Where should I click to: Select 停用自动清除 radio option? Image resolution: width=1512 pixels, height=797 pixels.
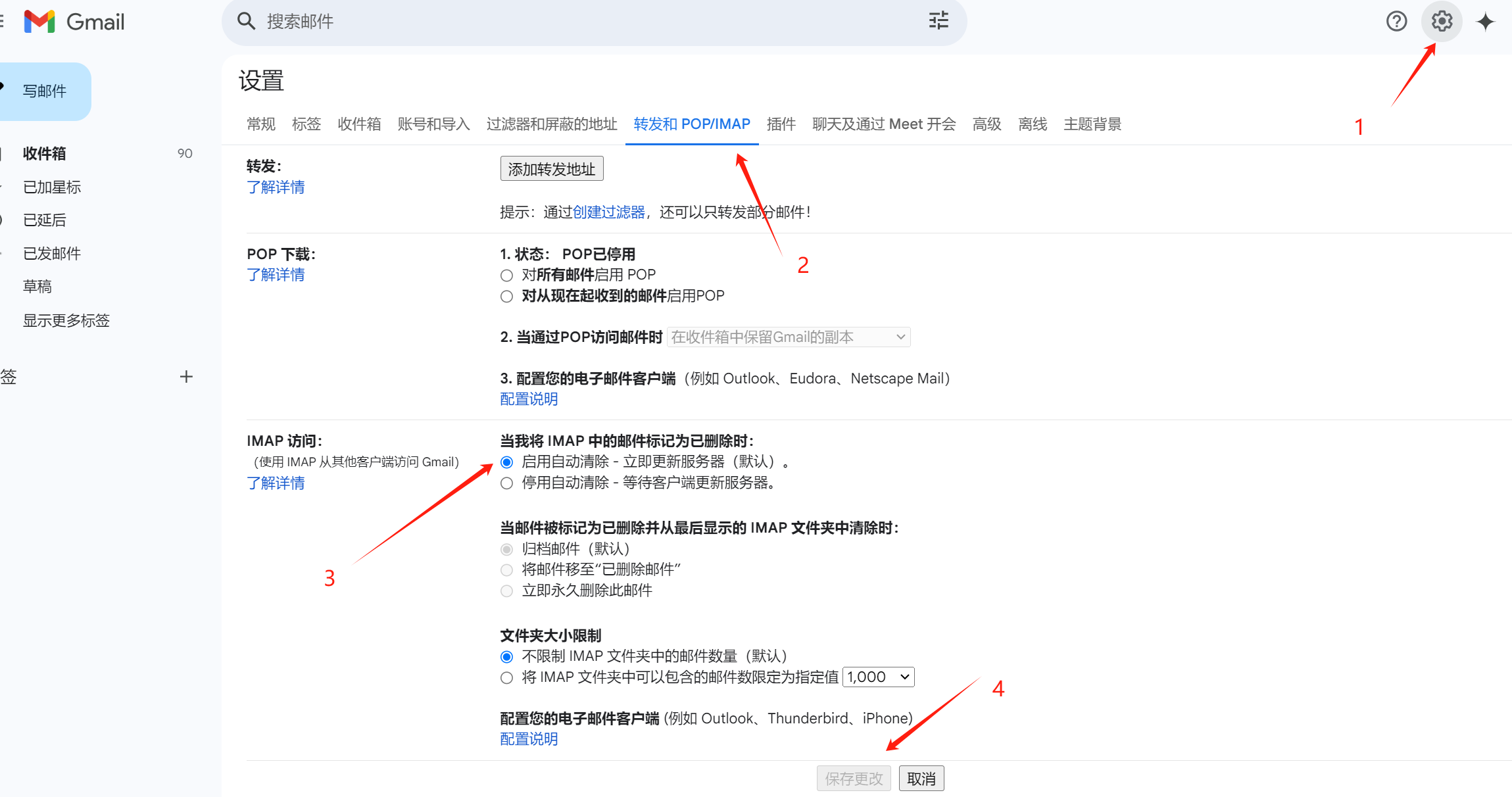click(x=506, y=483)
